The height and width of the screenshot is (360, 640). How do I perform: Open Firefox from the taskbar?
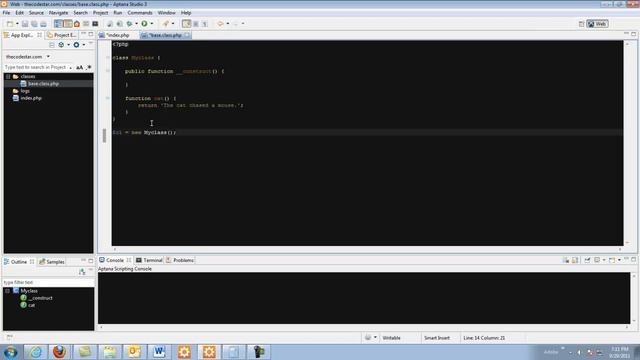click(x=60, y=351)
